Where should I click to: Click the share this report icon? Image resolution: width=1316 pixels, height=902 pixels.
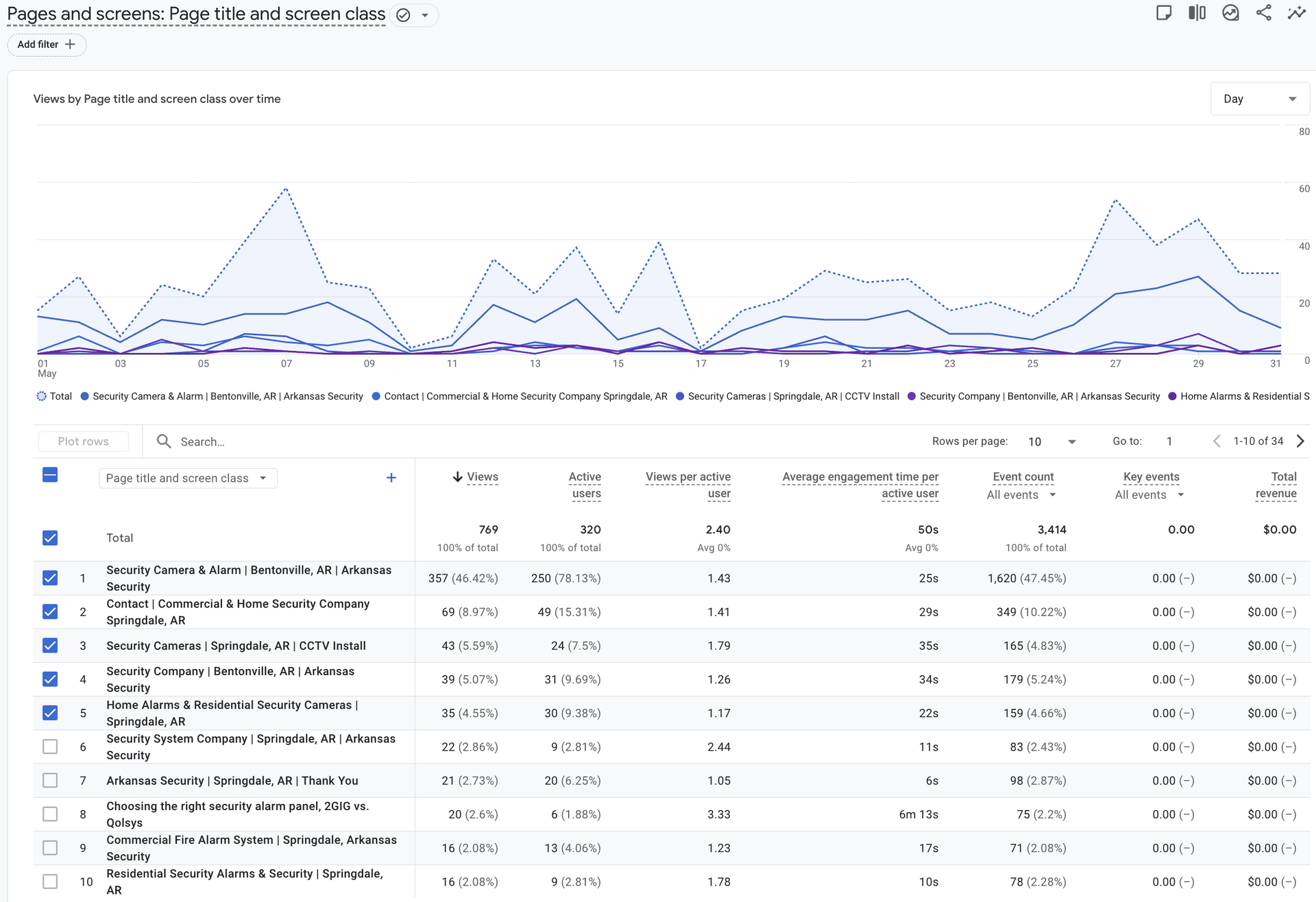pos(1263,13)
